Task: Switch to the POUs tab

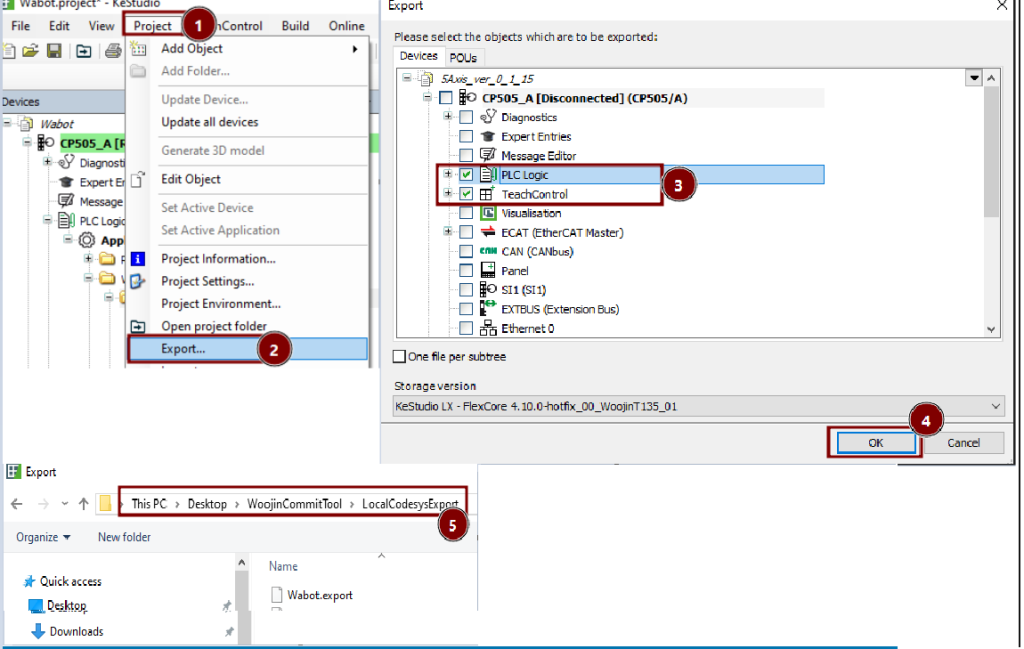Action: click(463, 58)
